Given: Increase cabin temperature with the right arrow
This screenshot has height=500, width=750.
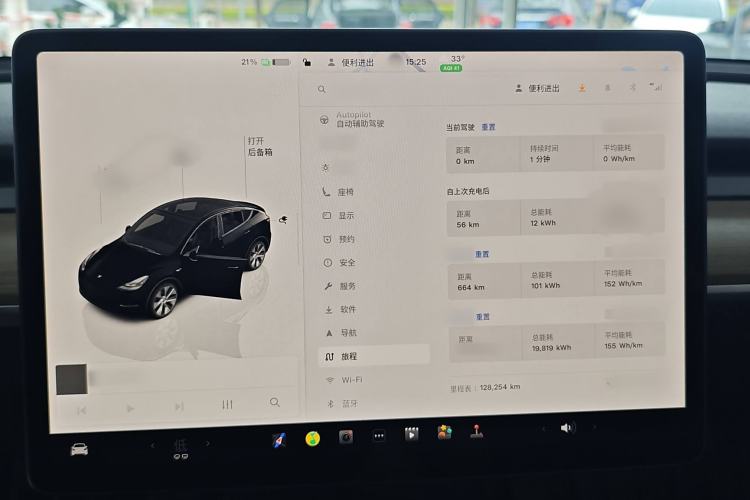Looking at the screenshot, I should 208,444.
